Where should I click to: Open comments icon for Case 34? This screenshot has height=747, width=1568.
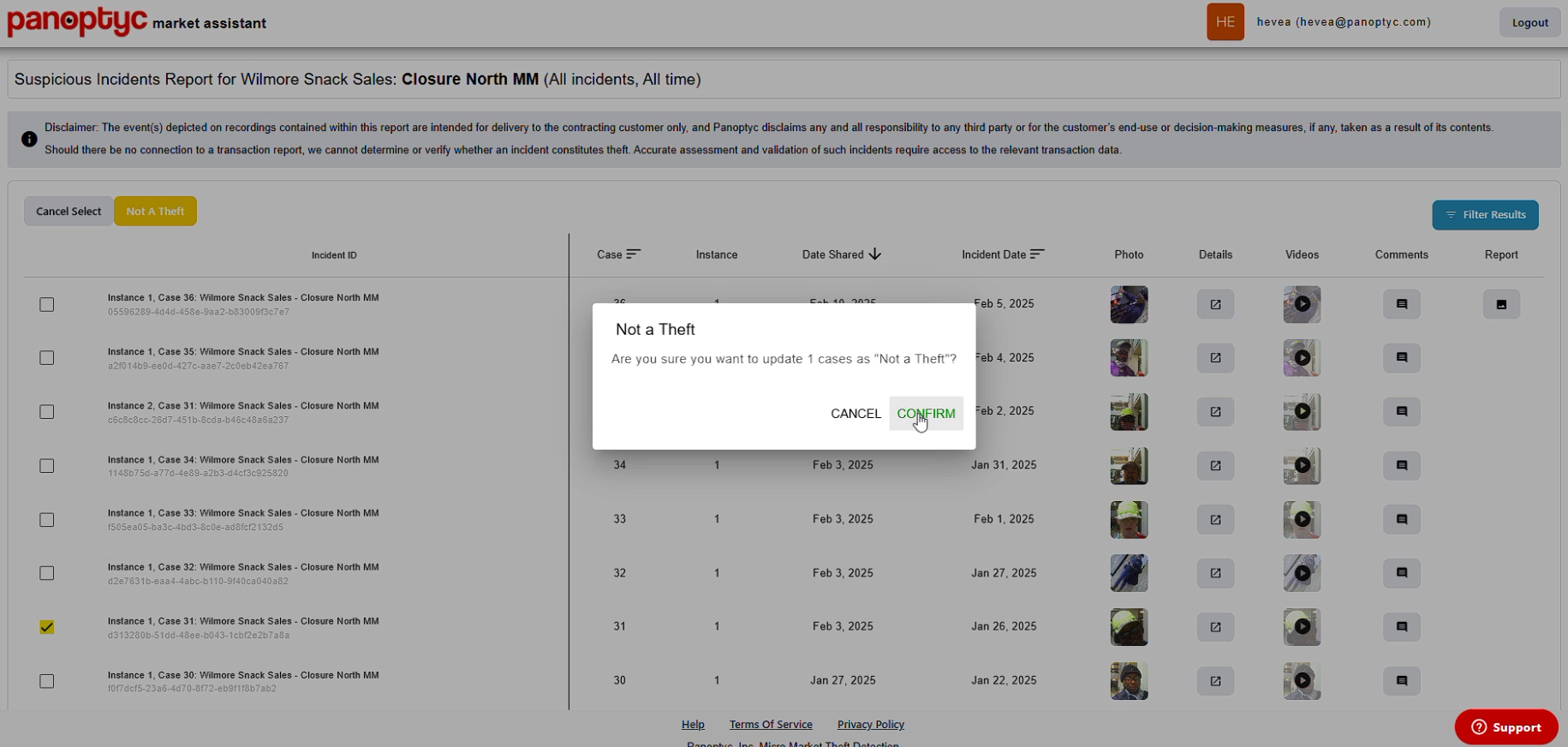click(x=1402, y=466)
